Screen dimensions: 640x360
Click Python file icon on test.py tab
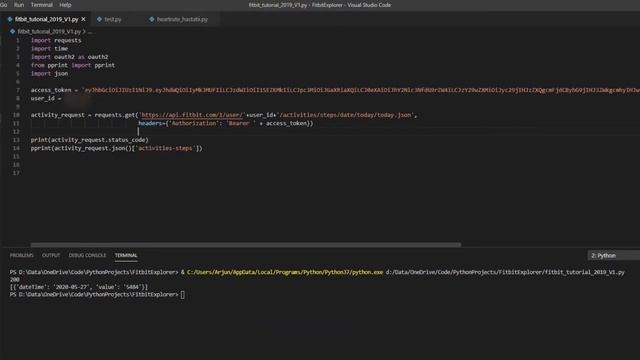click(x=99, y=19)
